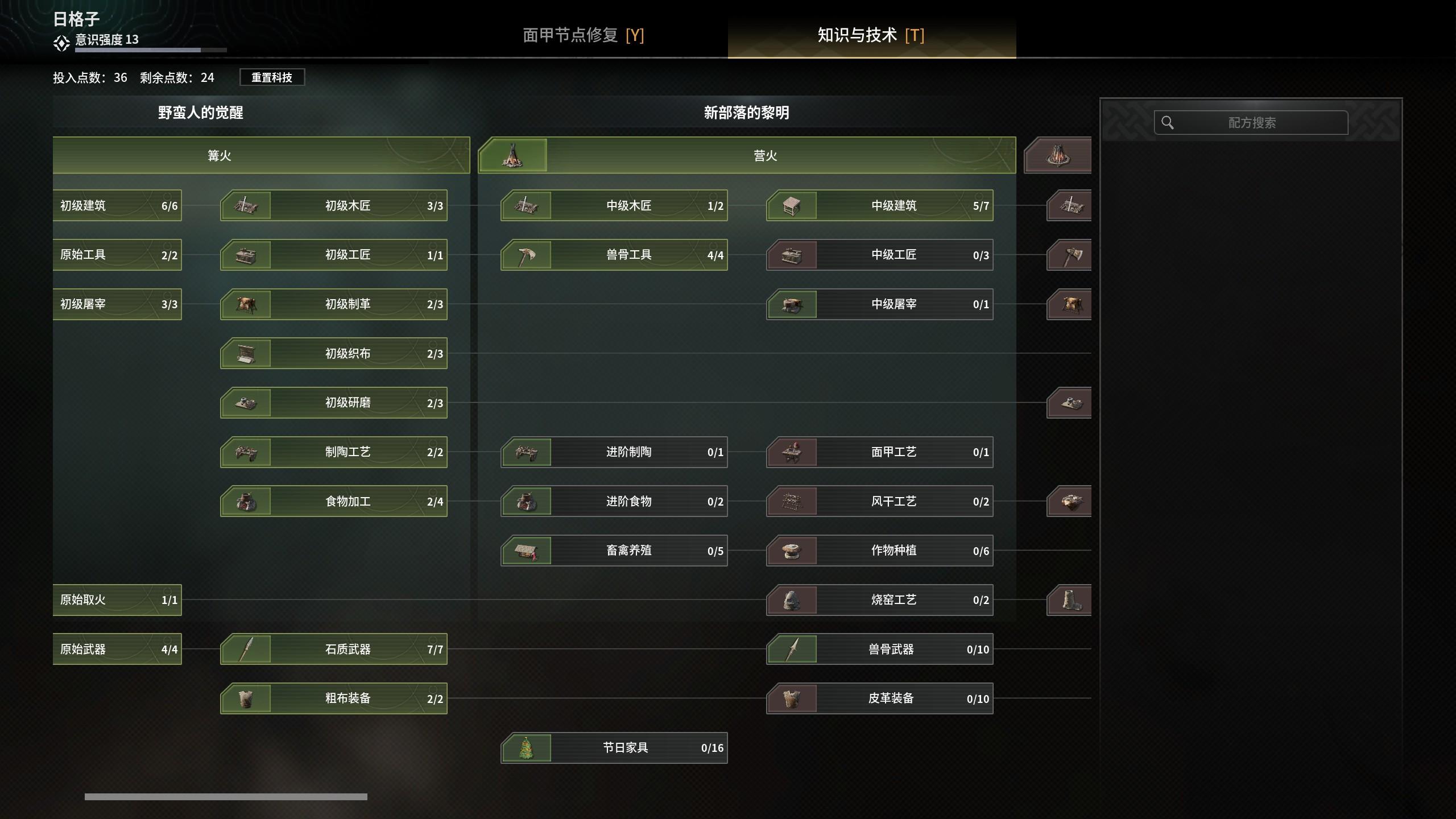Click the search magnifier icon
Image resolution: width=1456 pixels, height=819 pixels.
[x=1168, y=123]
